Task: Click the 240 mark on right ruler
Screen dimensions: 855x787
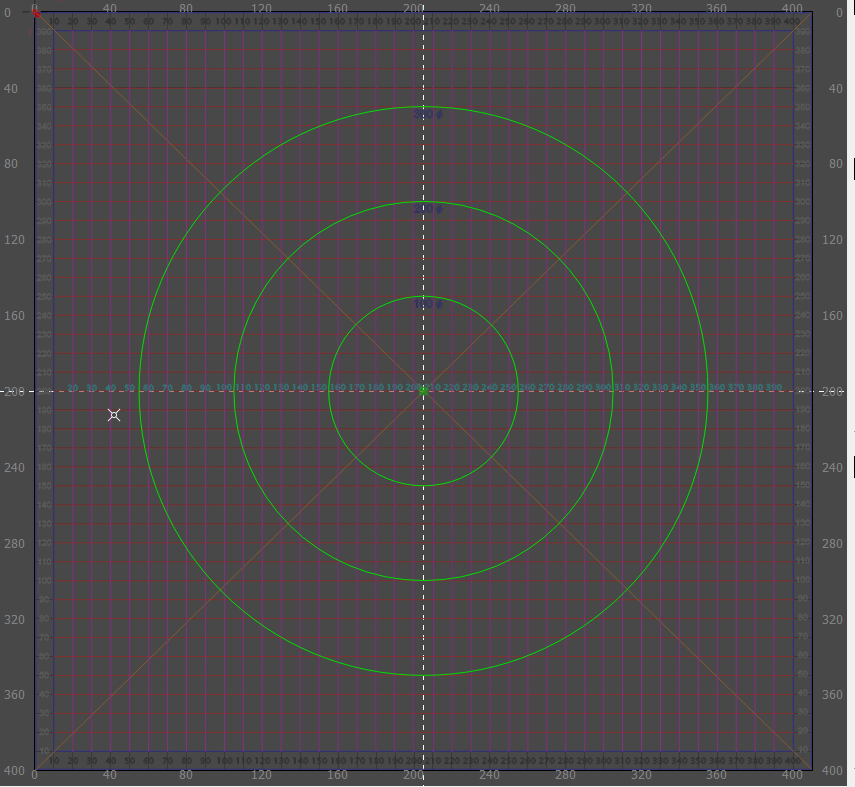Action: tap(835, 467)
